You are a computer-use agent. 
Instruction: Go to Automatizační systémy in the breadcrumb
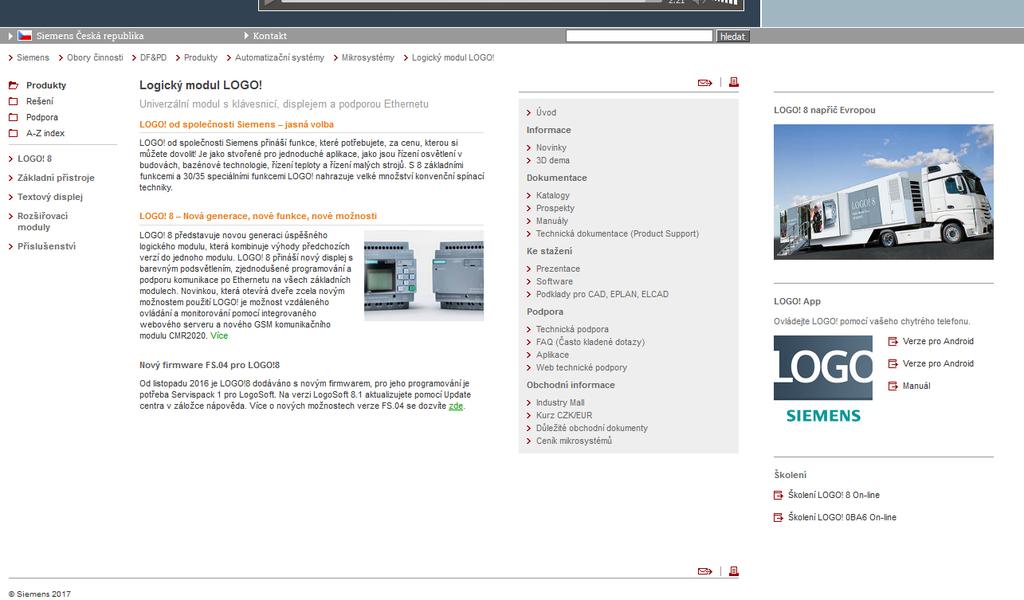(x=280, y=57)
